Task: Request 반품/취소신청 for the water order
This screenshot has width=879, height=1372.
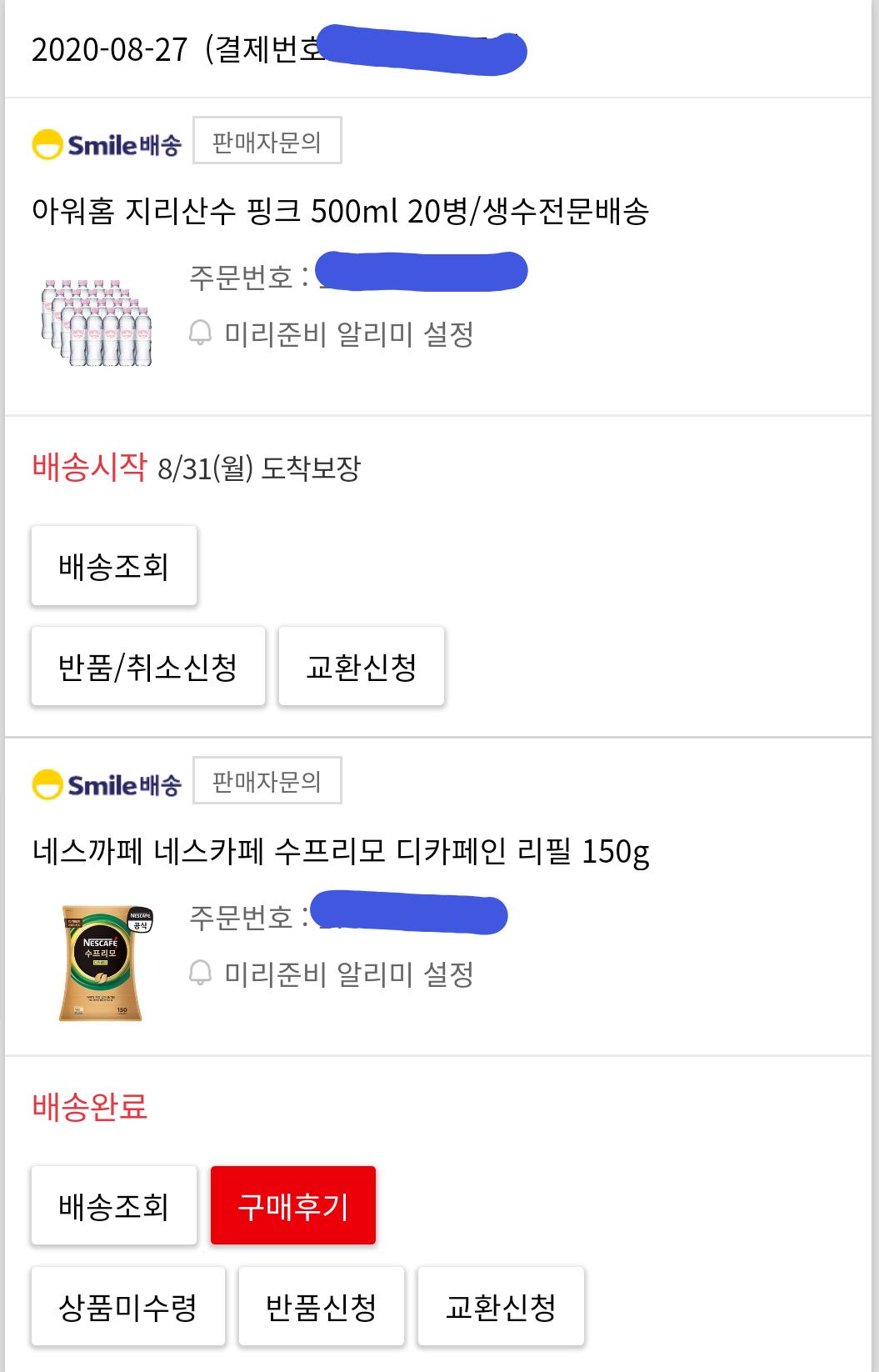Action: tap(148, 667)
